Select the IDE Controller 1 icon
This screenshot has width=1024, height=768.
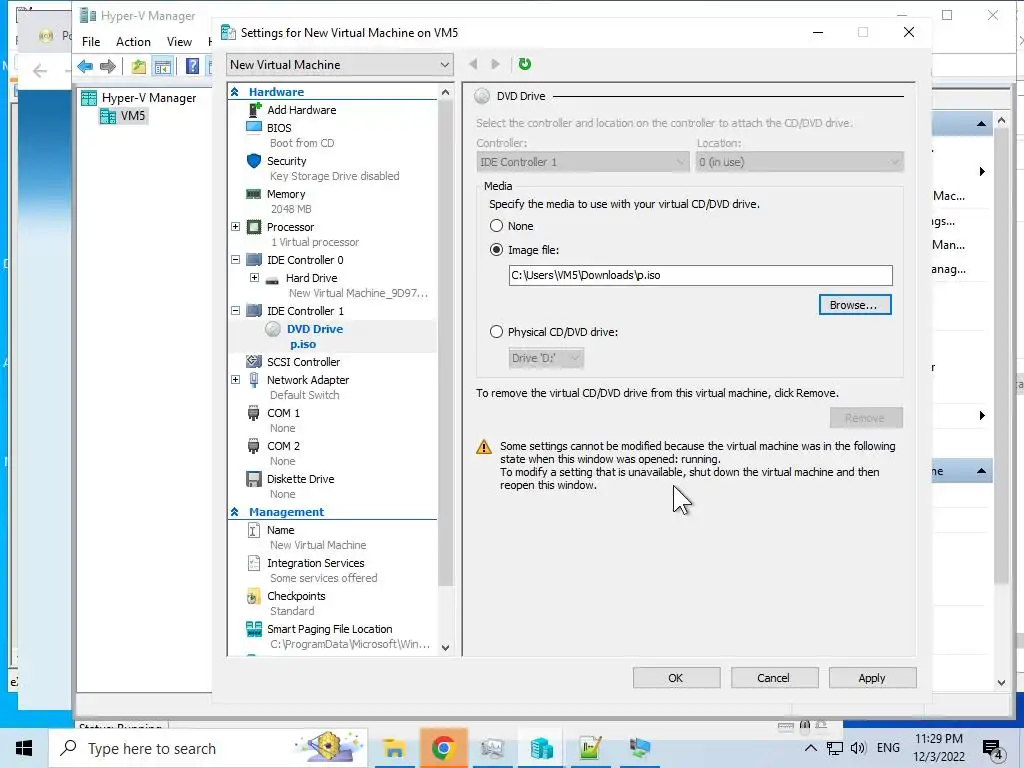coord(254,311)
